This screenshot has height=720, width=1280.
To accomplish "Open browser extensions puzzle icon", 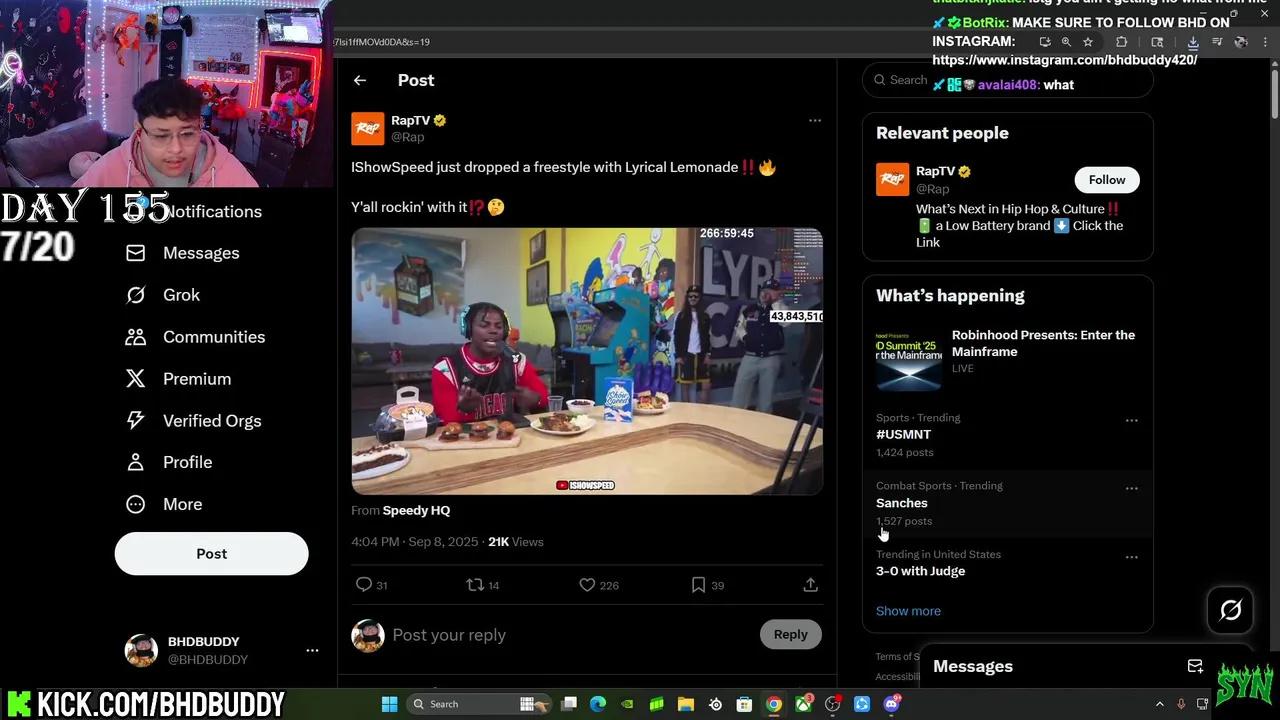I will point(1121,42).
